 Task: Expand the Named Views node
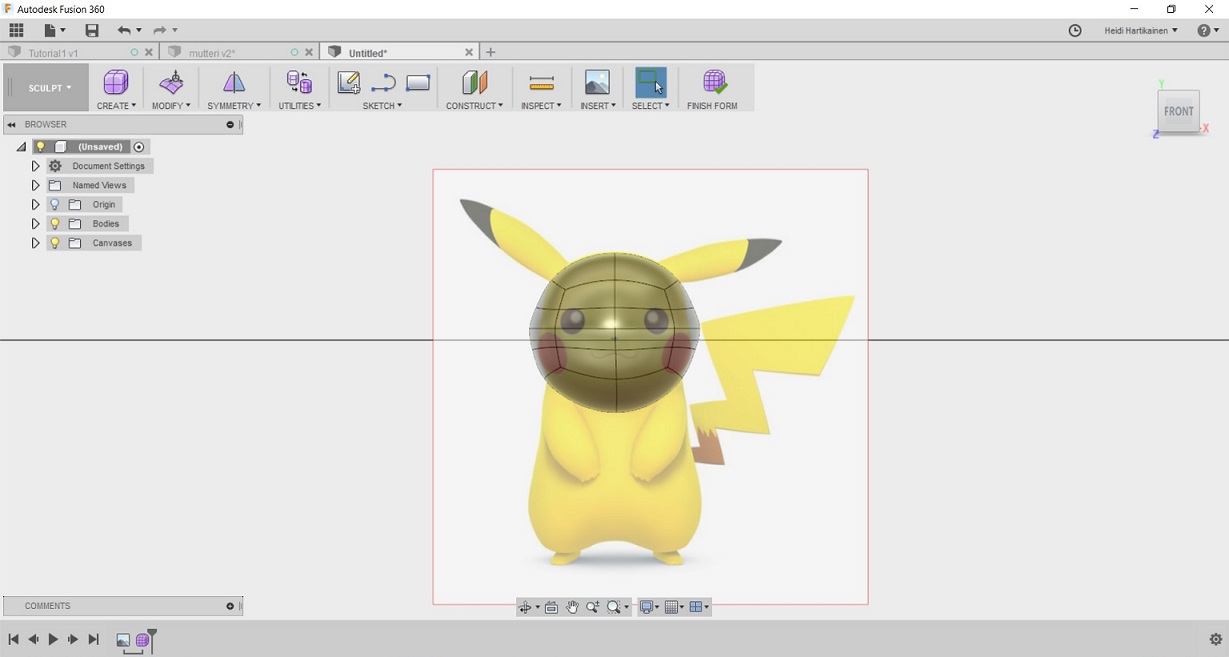tap(35, 185)
